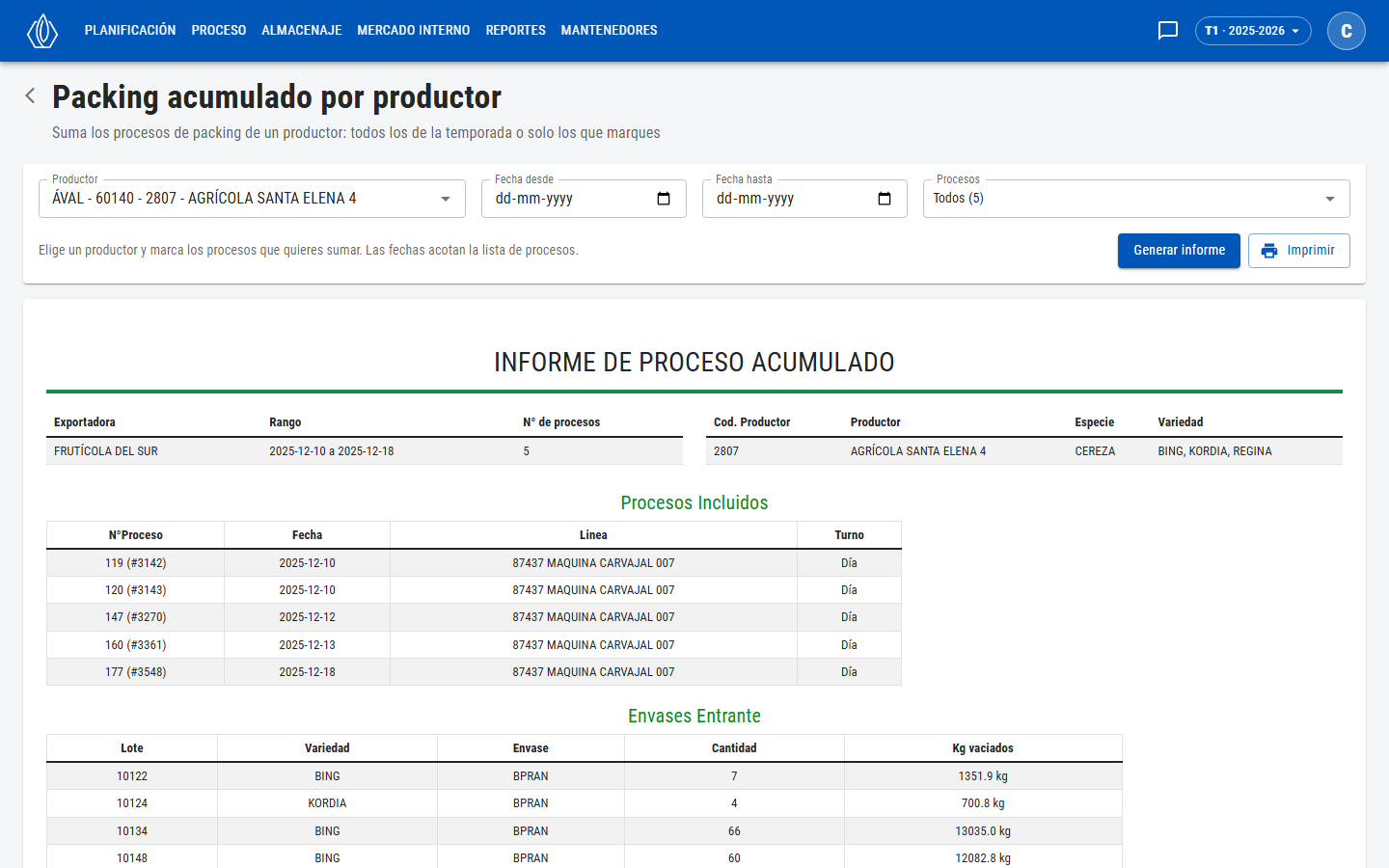The height and width of the screenshot is (868, 1389).
Task: Open calendar picker for Fecha hasta
Action: point(885,199)
